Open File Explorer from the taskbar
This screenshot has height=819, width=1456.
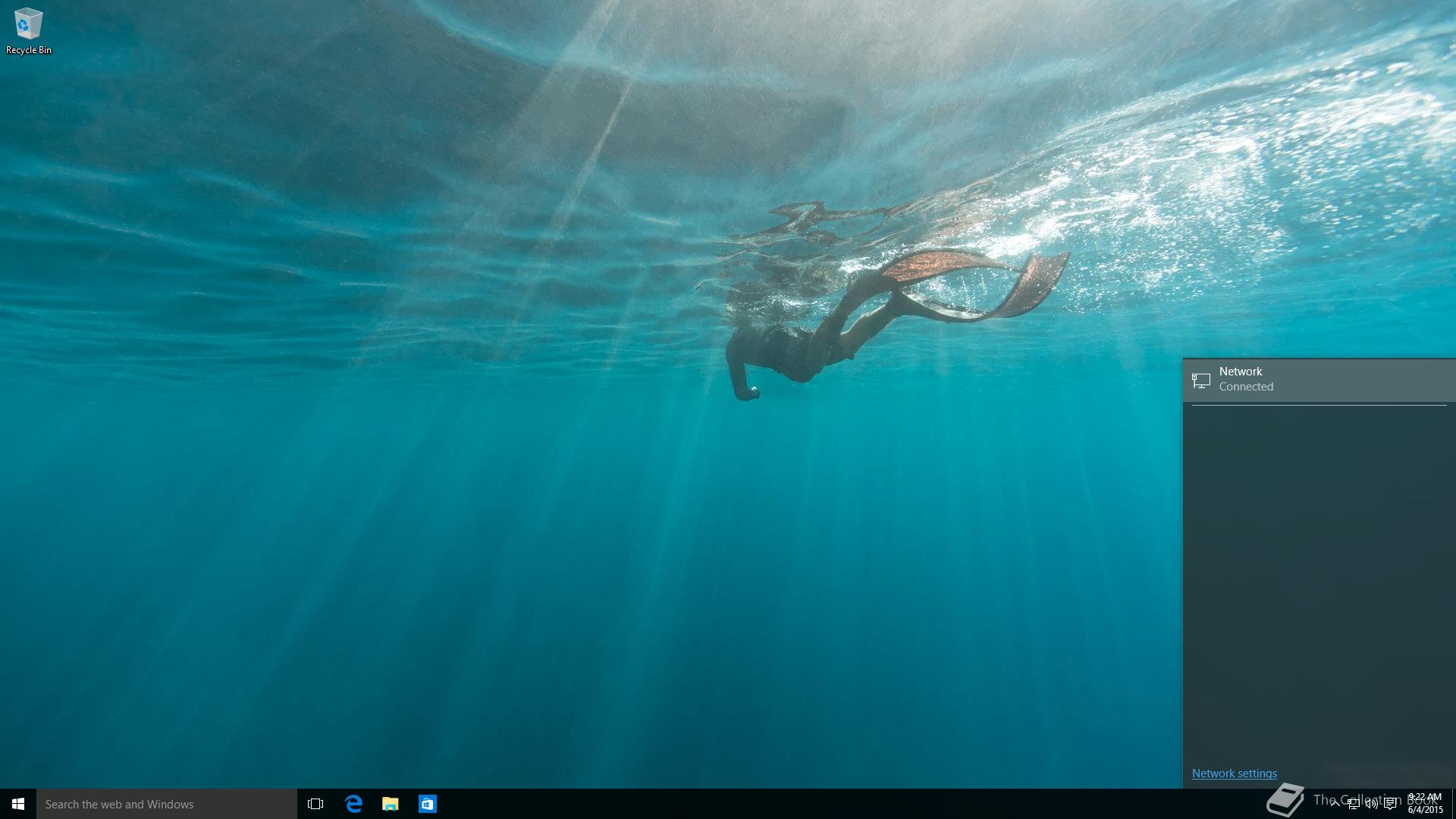[391, 804]
